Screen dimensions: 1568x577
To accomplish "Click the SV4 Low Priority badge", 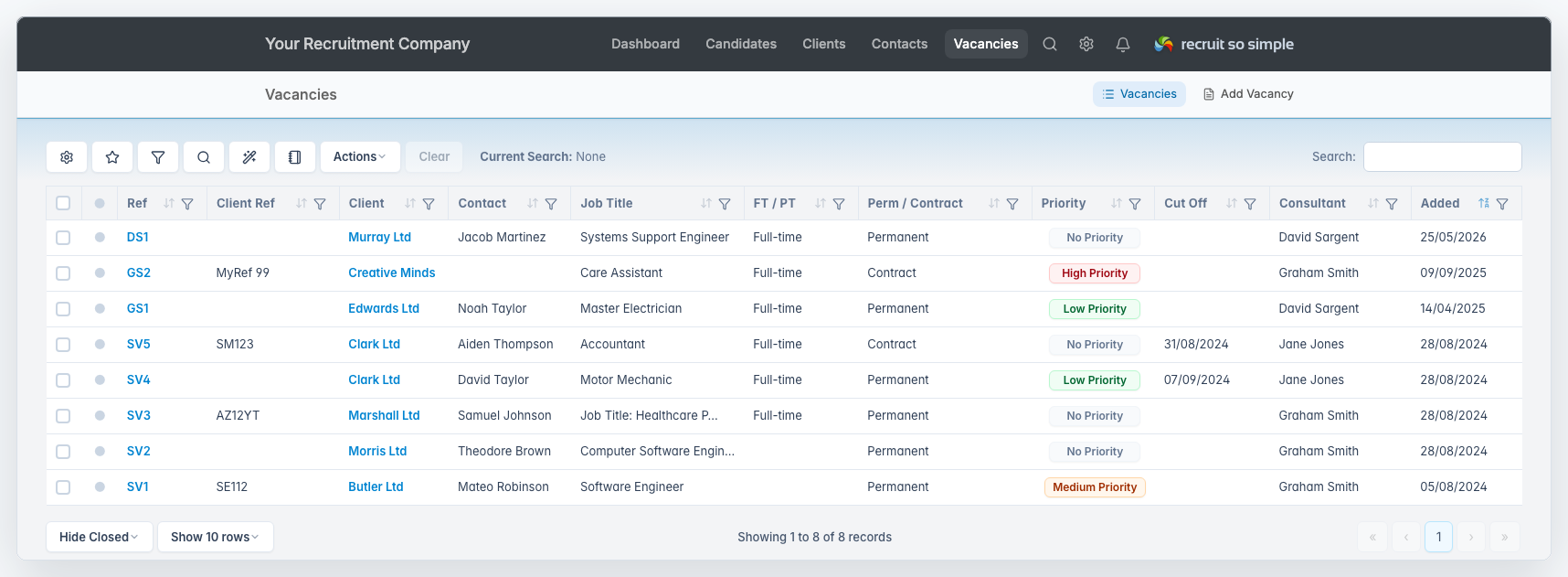I will coord(1095,380).
